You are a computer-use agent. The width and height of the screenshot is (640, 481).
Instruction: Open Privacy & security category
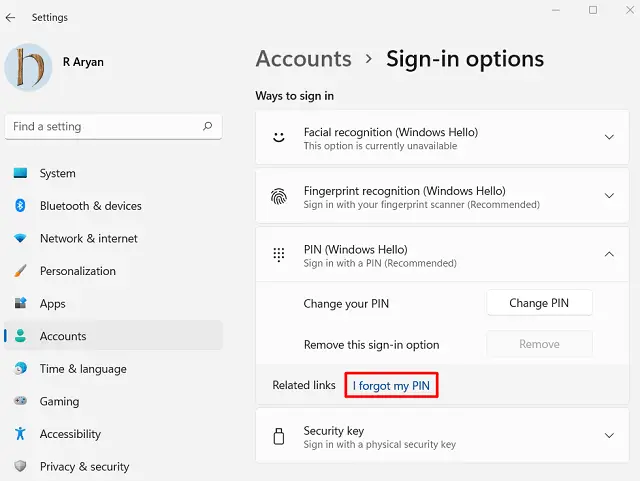pos(84,466)
